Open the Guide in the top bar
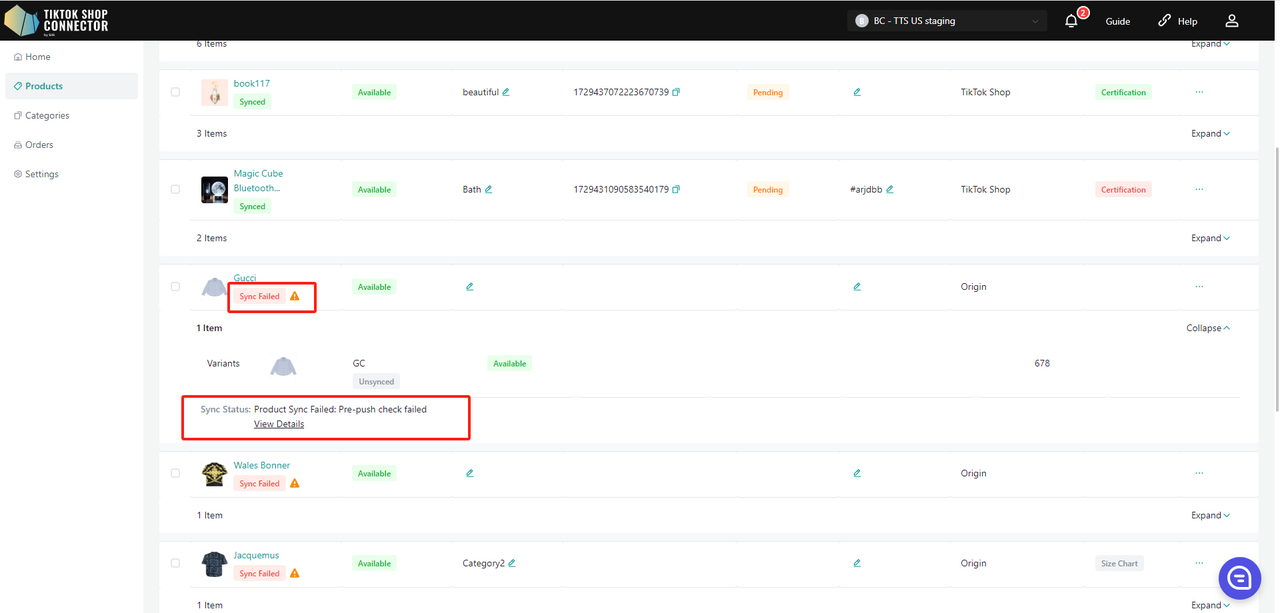The width and height of the screenshot is (1280, 613). click(x=1118, y=21)
